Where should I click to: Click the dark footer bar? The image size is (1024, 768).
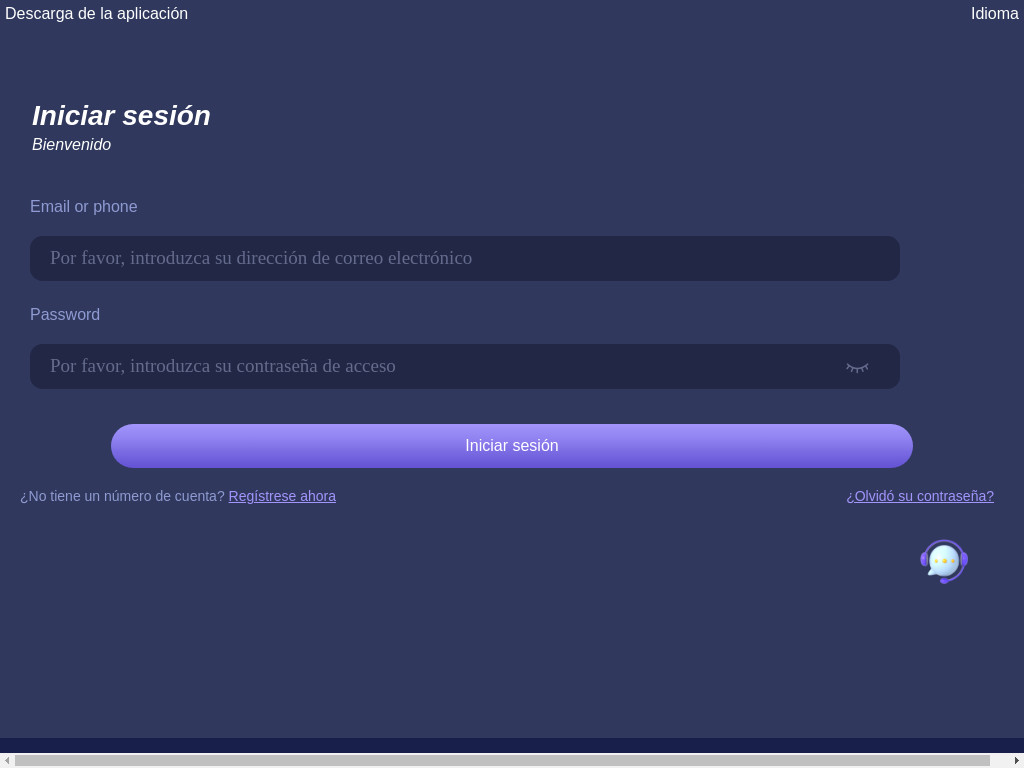(x=512, y=745)
